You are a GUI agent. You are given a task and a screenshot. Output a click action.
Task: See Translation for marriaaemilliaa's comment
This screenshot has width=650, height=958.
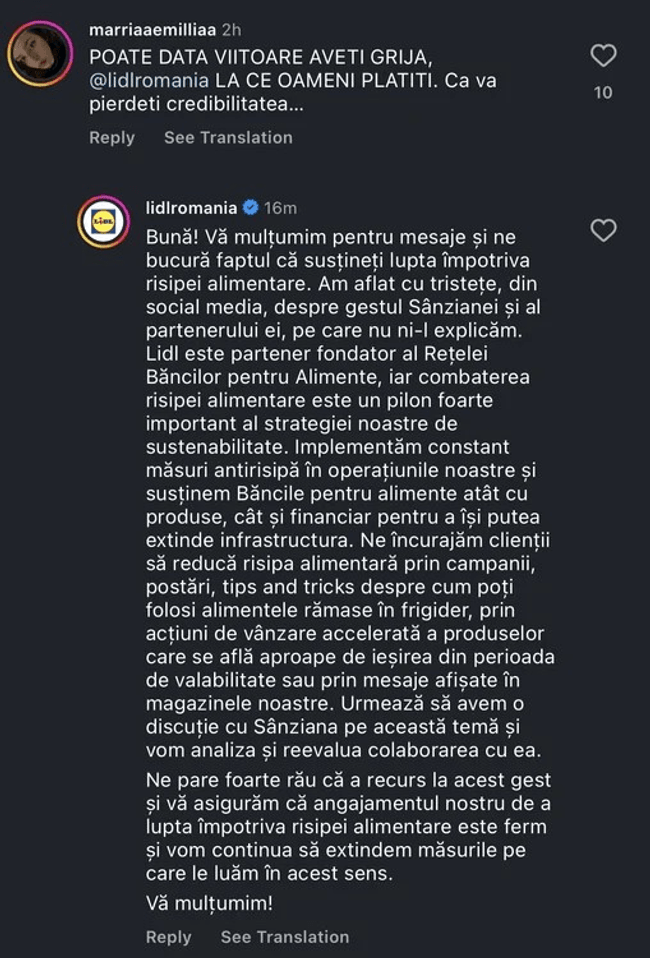pos(228,137)
